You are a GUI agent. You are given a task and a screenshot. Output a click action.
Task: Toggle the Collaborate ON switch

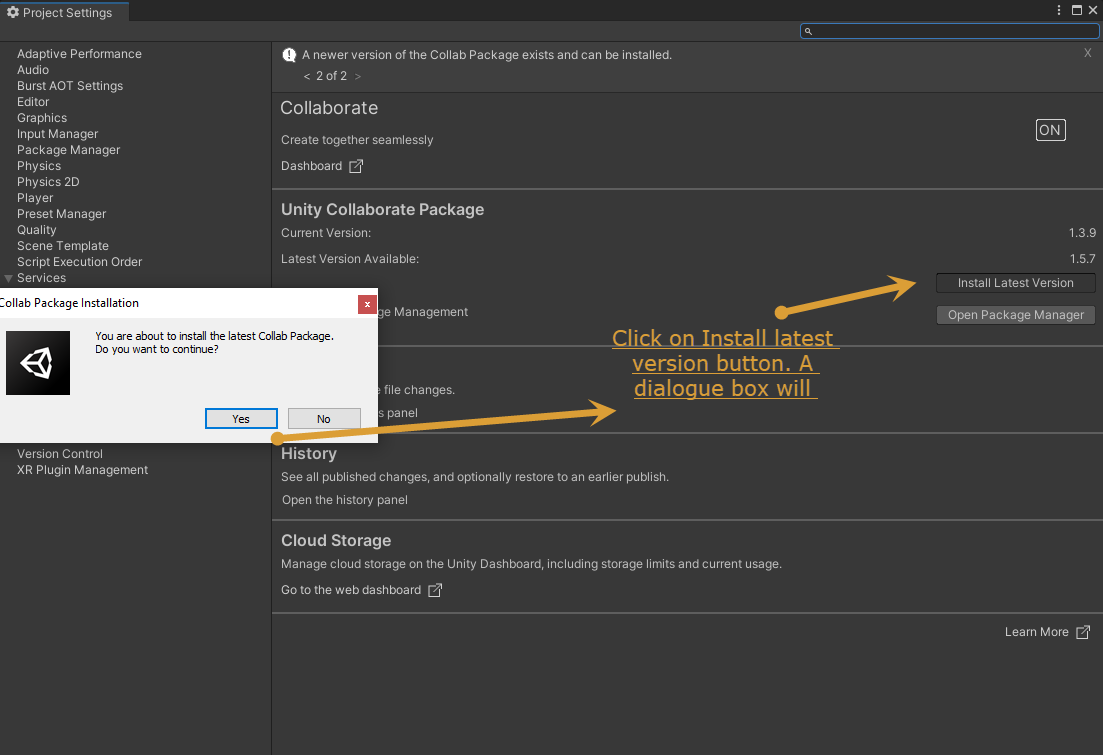(x=1050, y=129)
